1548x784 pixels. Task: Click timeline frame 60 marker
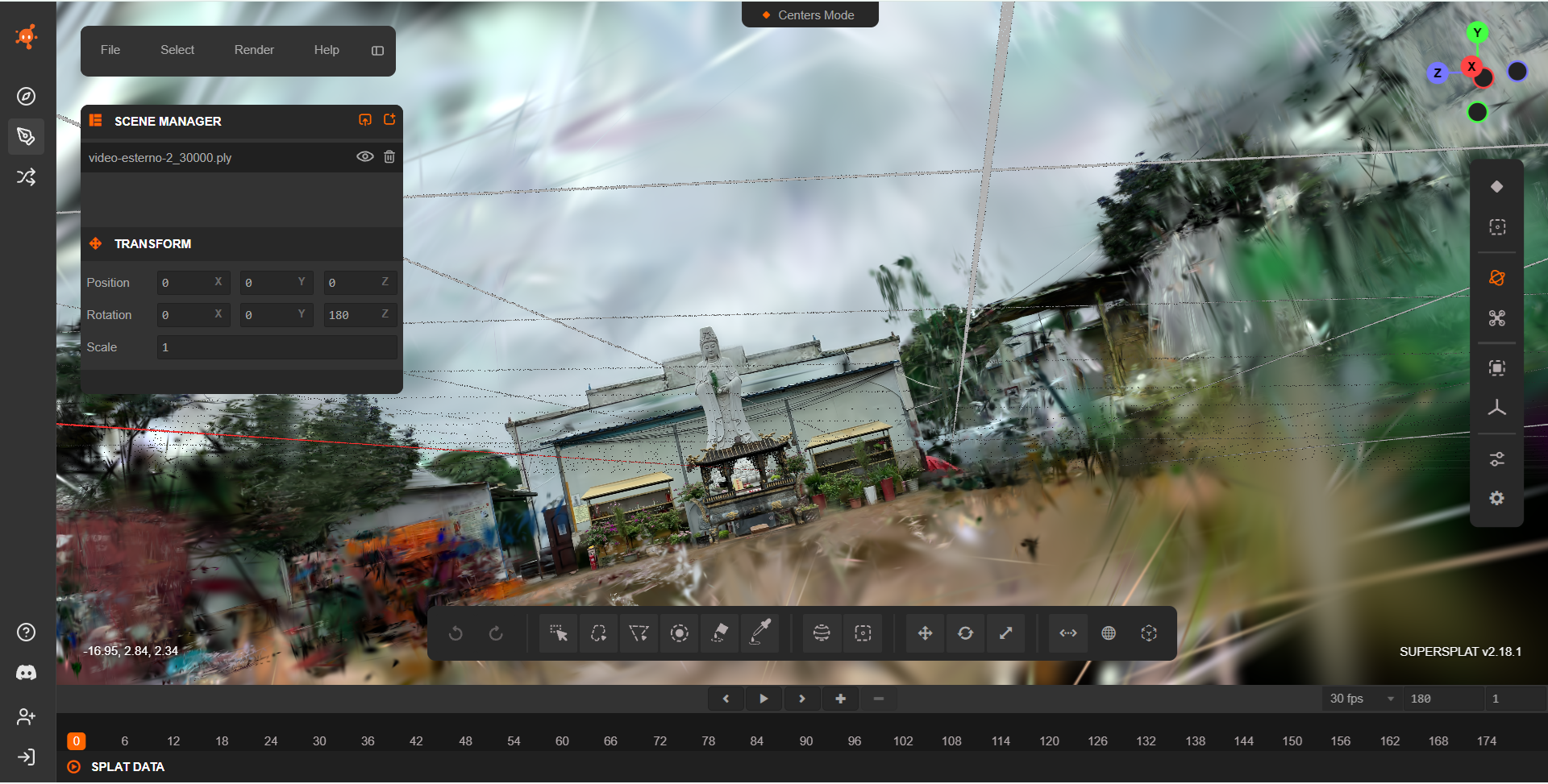tap(562, 741)
